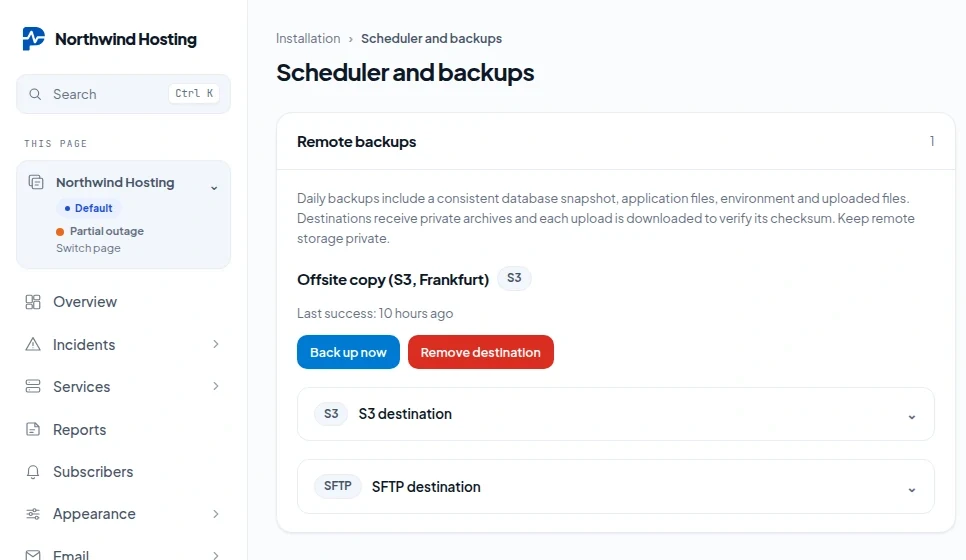Click the SFTP tag in SFTP destination row

click(338, 486)
